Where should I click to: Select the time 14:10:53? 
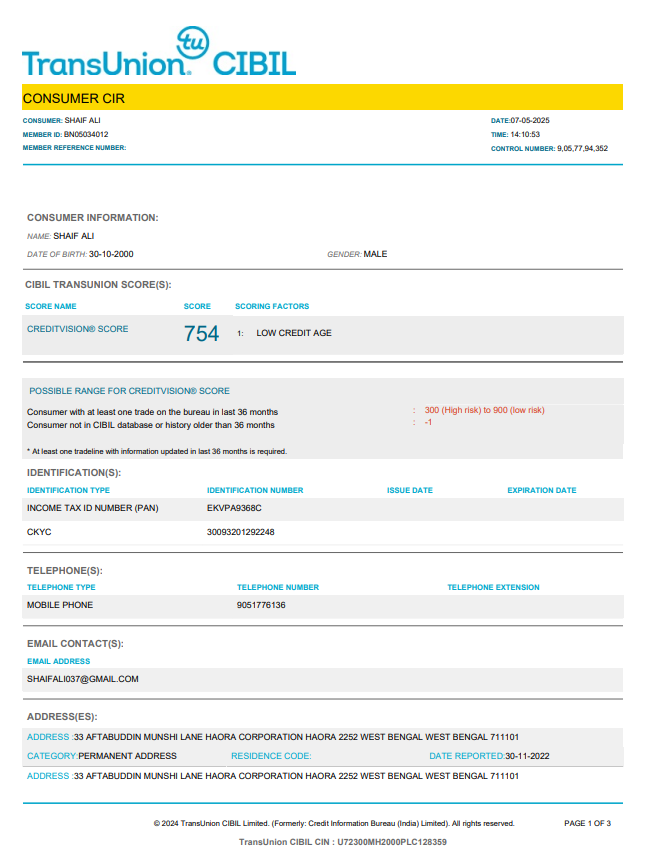[525, 134]
